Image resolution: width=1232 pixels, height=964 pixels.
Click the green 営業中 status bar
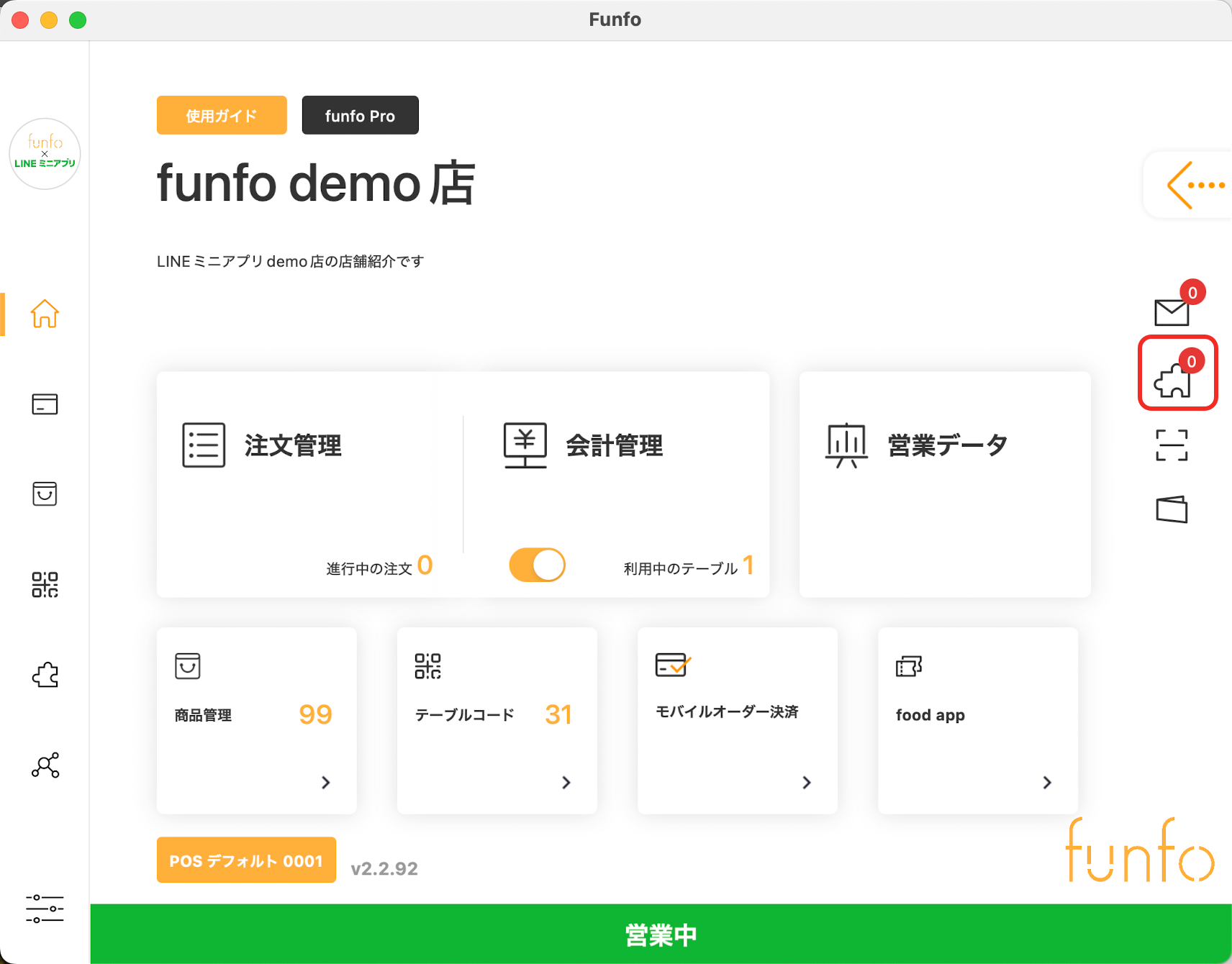point(661,934)
